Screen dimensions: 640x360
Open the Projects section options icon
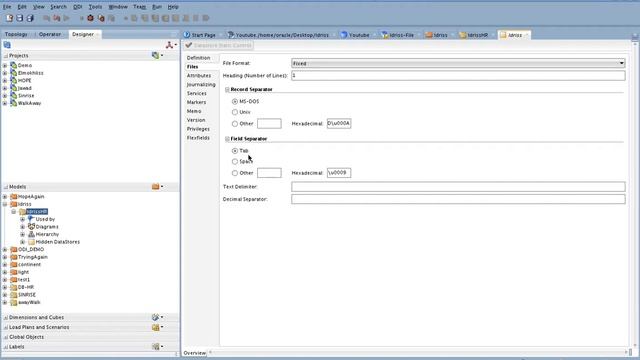point(157,55)
